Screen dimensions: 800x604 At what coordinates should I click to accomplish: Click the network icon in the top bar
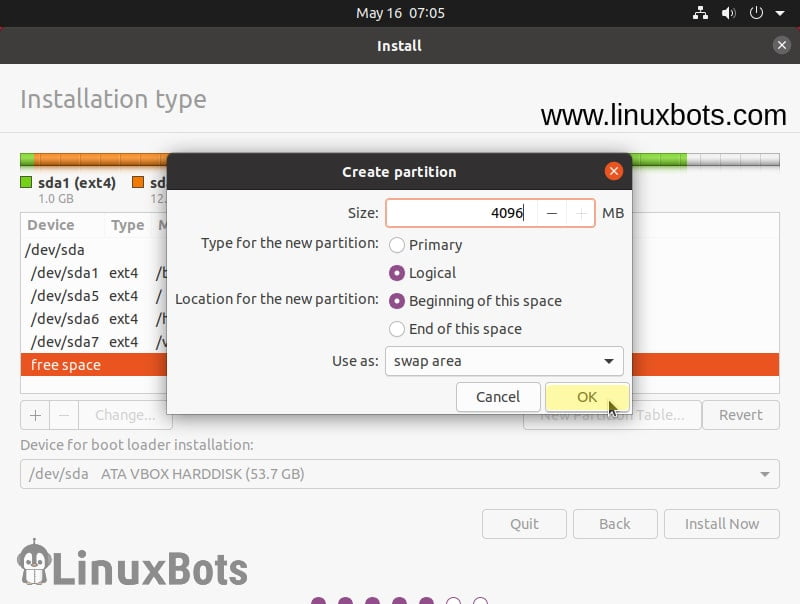pos(700,13)
